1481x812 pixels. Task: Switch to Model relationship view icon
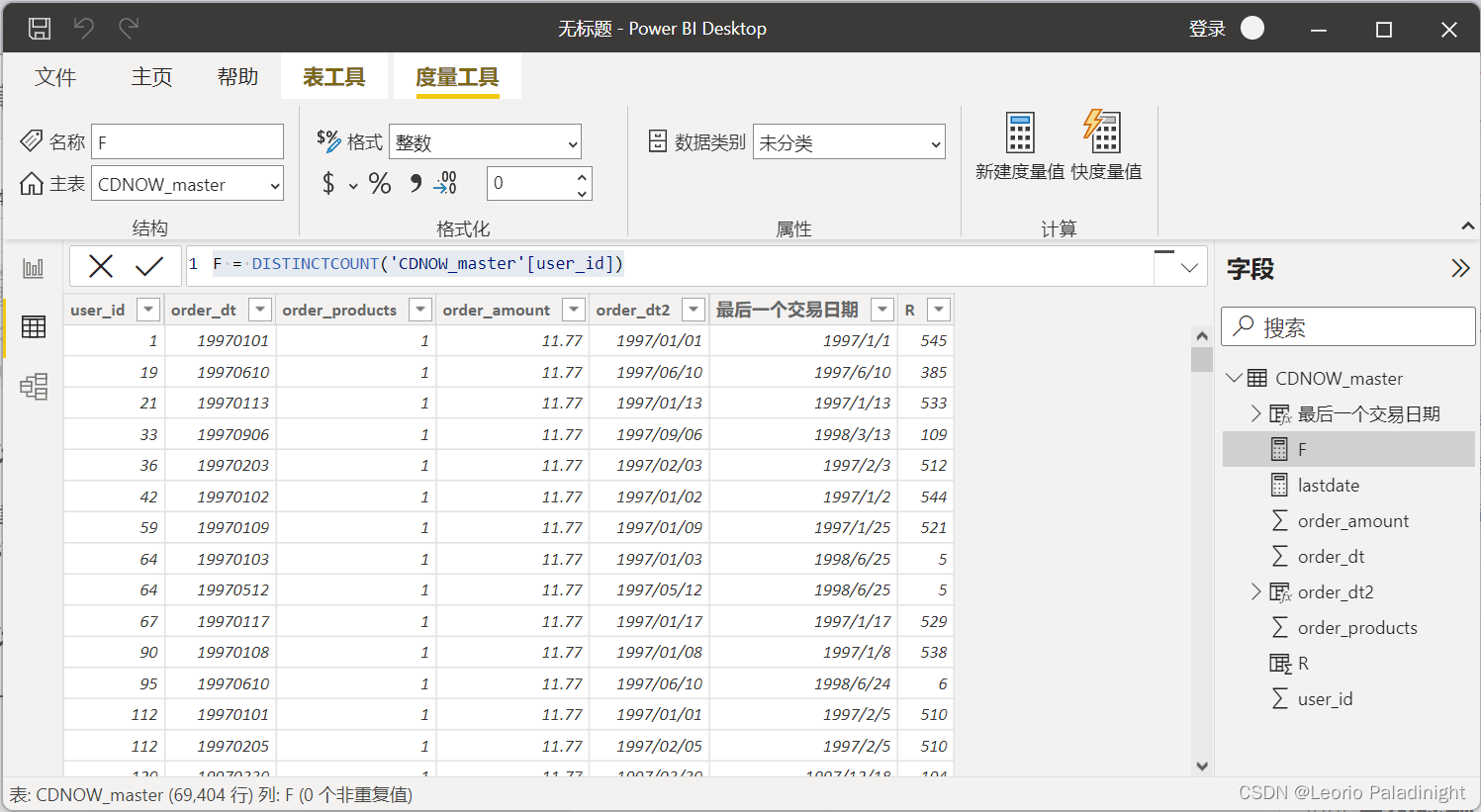tap(34, 387)
